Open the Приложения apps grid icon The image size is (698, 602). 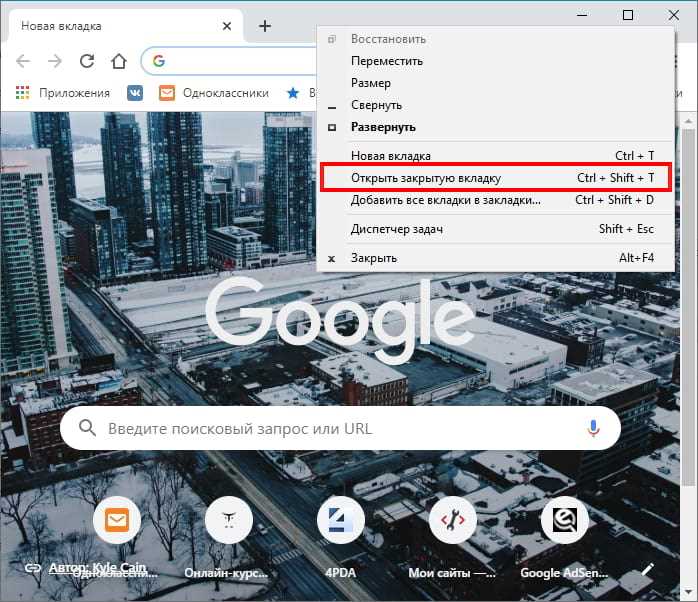pyautogui.click(x=22, y=93)
